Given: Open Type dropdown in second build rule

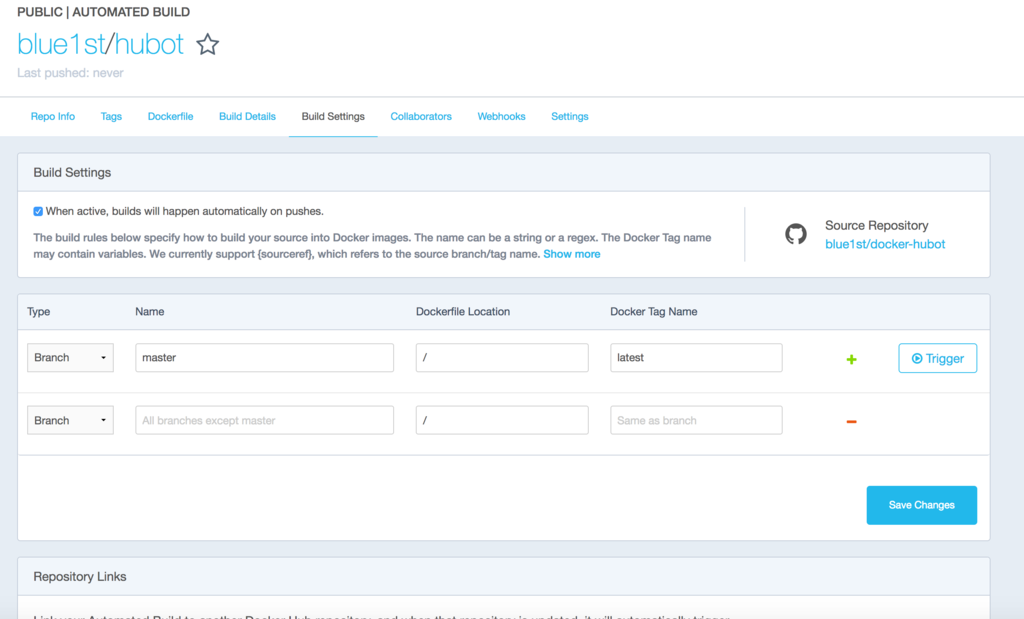Looking at the screenshot, I should (70, 421).
